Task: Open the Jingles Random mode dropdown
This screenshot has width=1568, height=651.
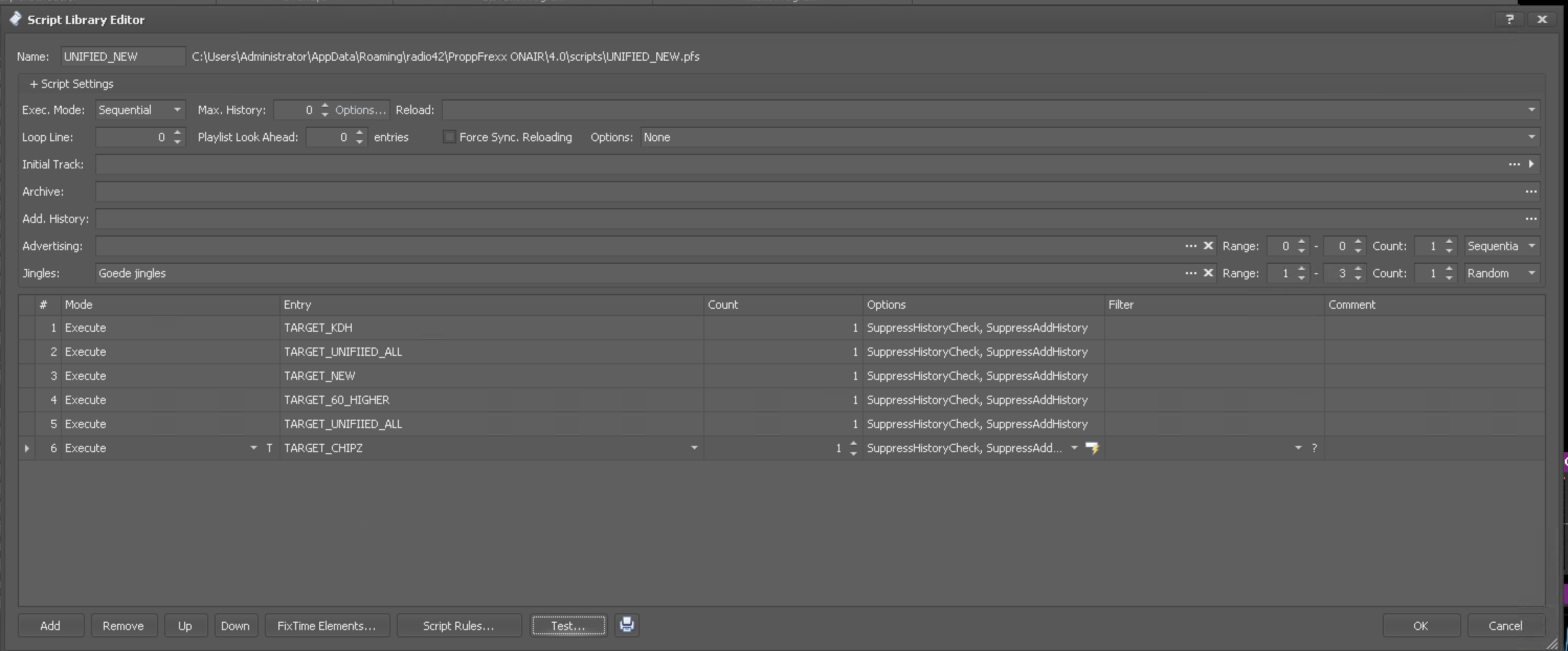Action: click(x=1531, y=273)
